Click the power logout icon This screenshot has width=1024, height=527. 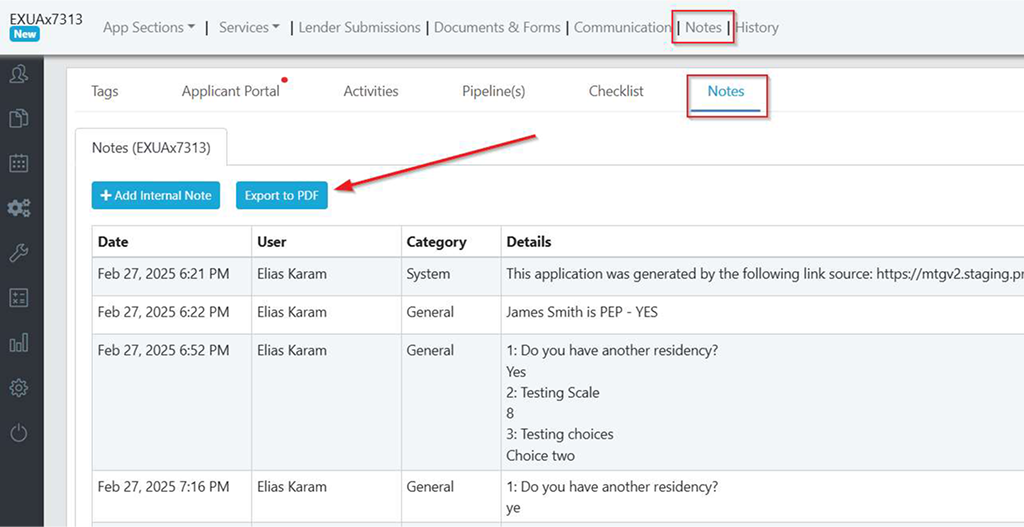pos(18,433)
